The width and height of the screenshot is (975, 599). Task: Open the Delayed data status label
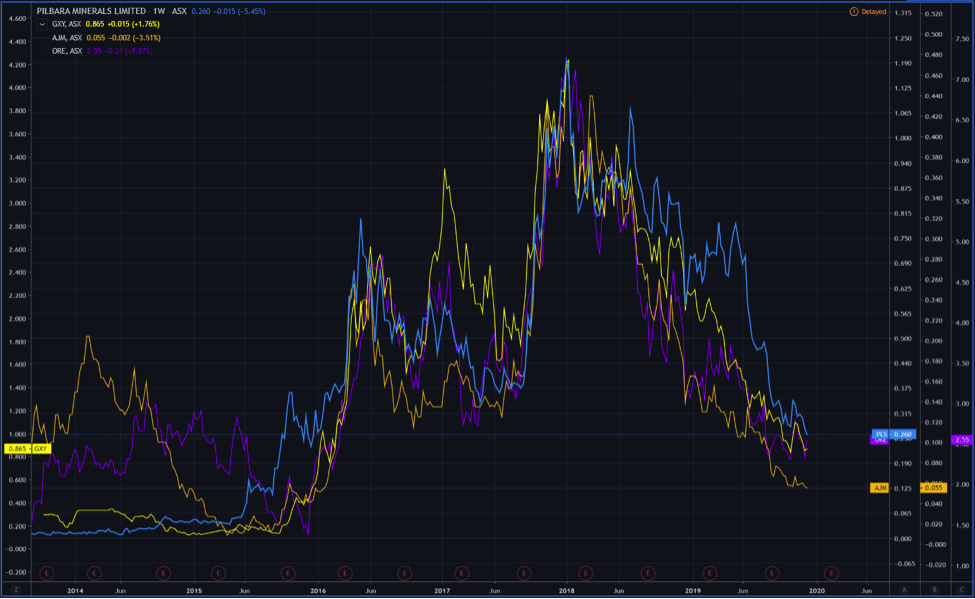click(875, 10)
